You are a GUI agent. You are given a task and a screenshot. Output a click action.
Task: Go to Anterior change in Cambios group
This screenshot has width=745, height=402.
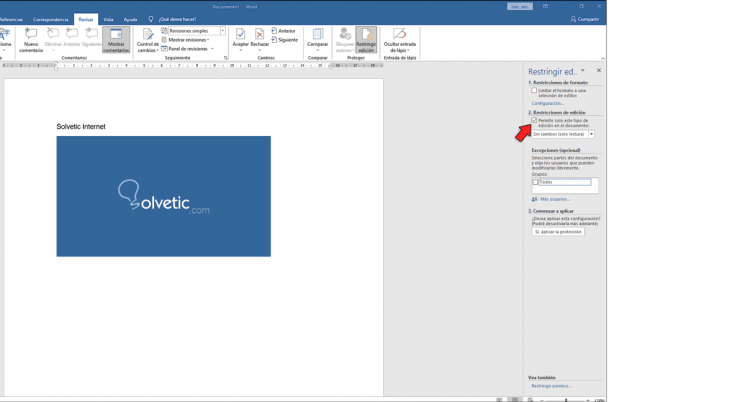(x=284, y=31)
